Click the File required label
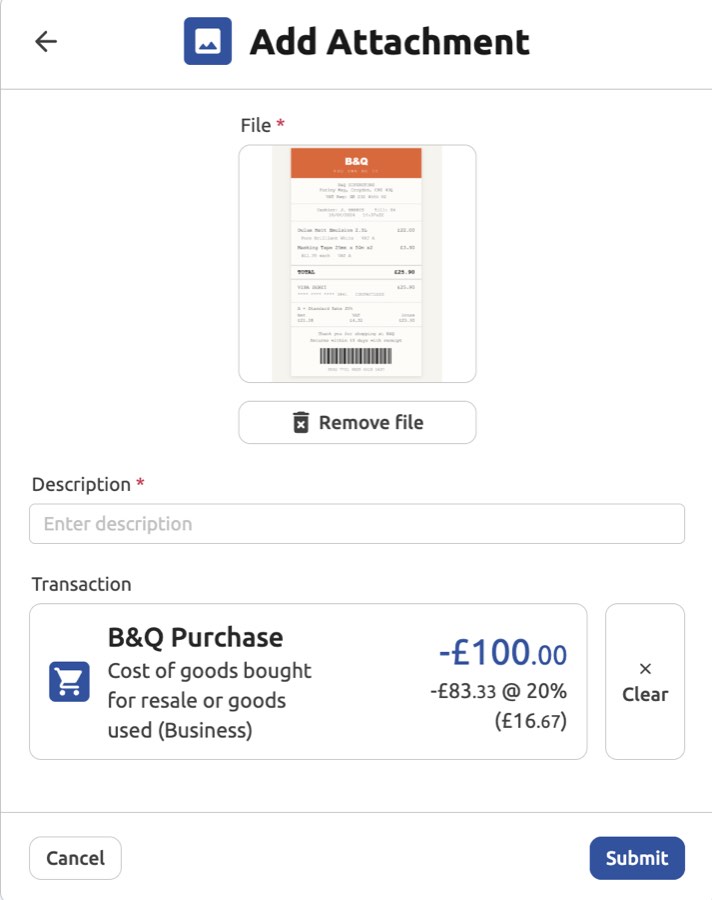Viewport: 712px width, 900px height. point(256,125)
